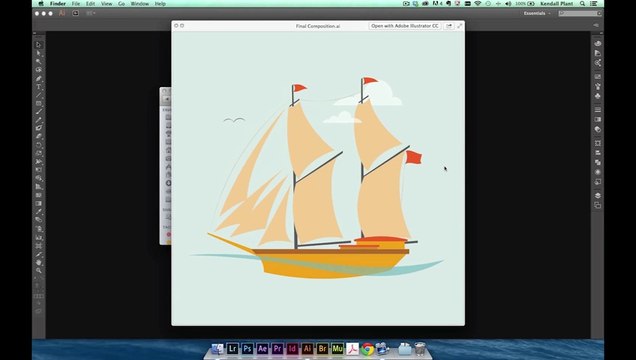Open the Finder menu
636x360 pixels.
point(58,4)
